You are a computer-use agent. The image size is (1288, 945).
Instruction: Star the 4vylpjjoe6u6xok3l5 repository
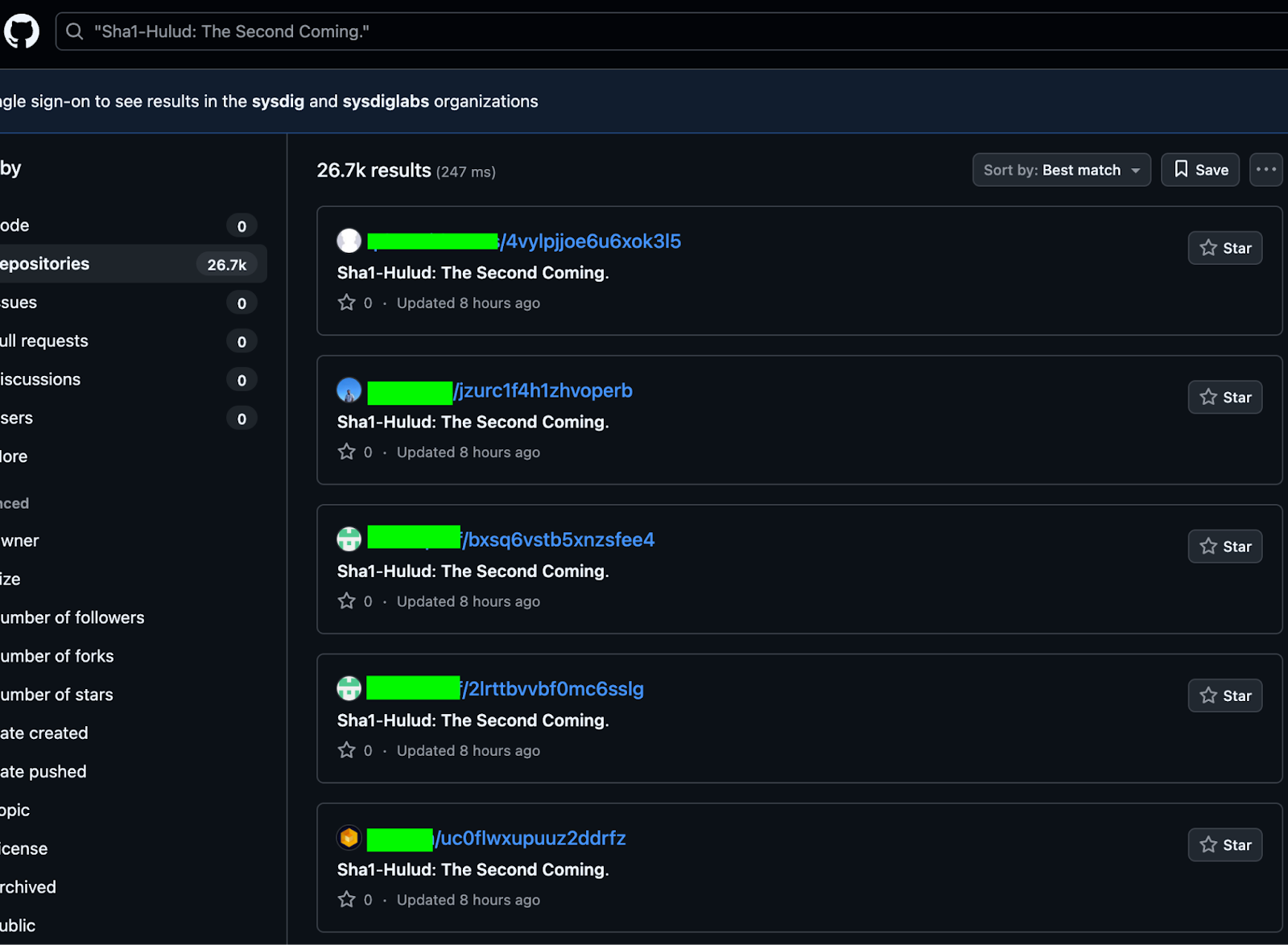click(1224, 247)
